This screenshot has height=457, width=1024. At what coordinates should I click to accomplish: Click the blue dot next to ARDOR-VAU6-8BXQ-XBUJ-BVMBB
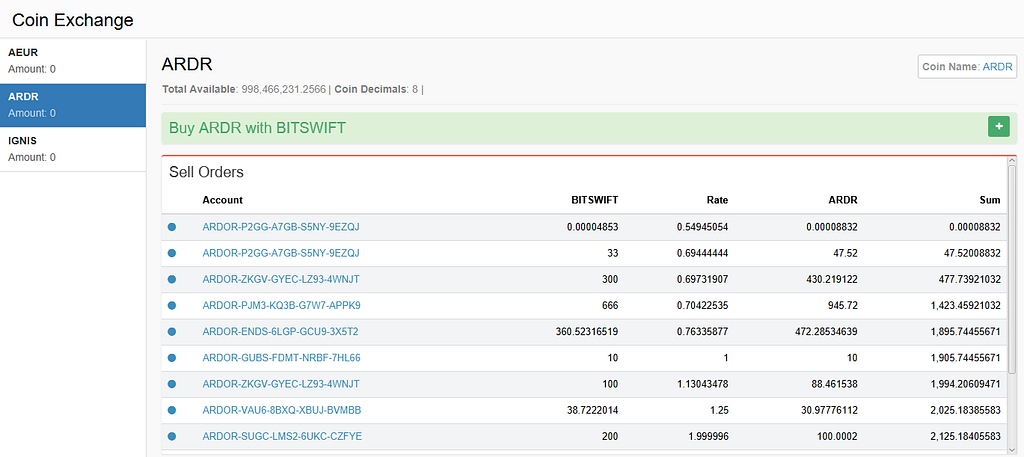click(x=172, y=410)
